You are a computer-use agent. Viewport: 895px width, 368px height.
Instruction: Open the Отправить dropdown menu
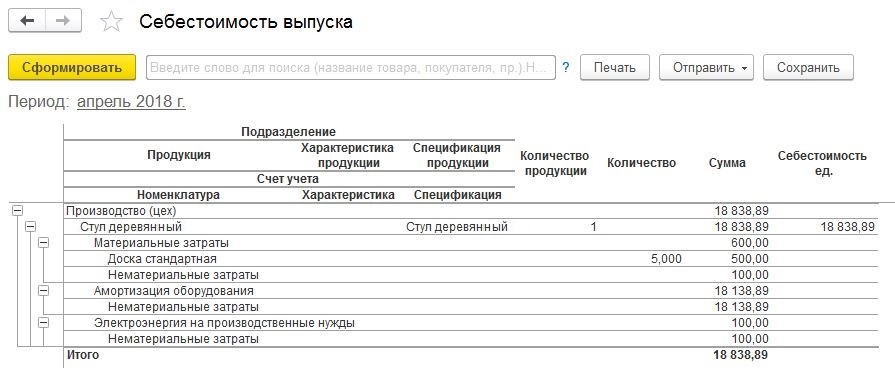point(707,67)
